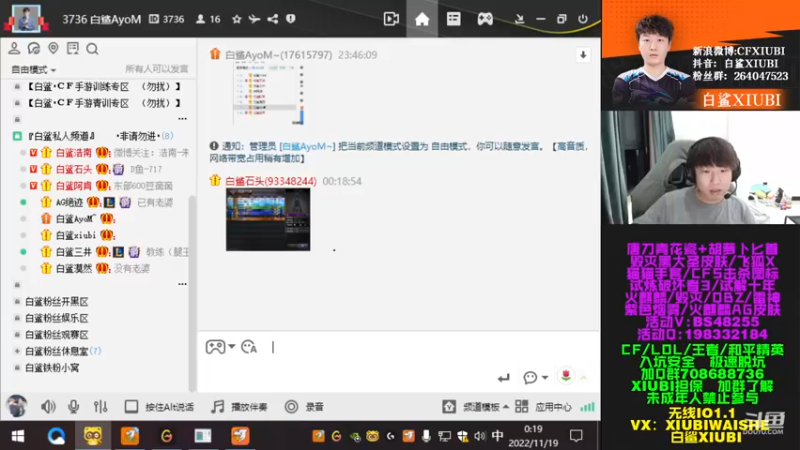Viewport: 800px width, 450px height.
Task: Open the channel avatar in title bar
Action: click(x=26, y=19)
